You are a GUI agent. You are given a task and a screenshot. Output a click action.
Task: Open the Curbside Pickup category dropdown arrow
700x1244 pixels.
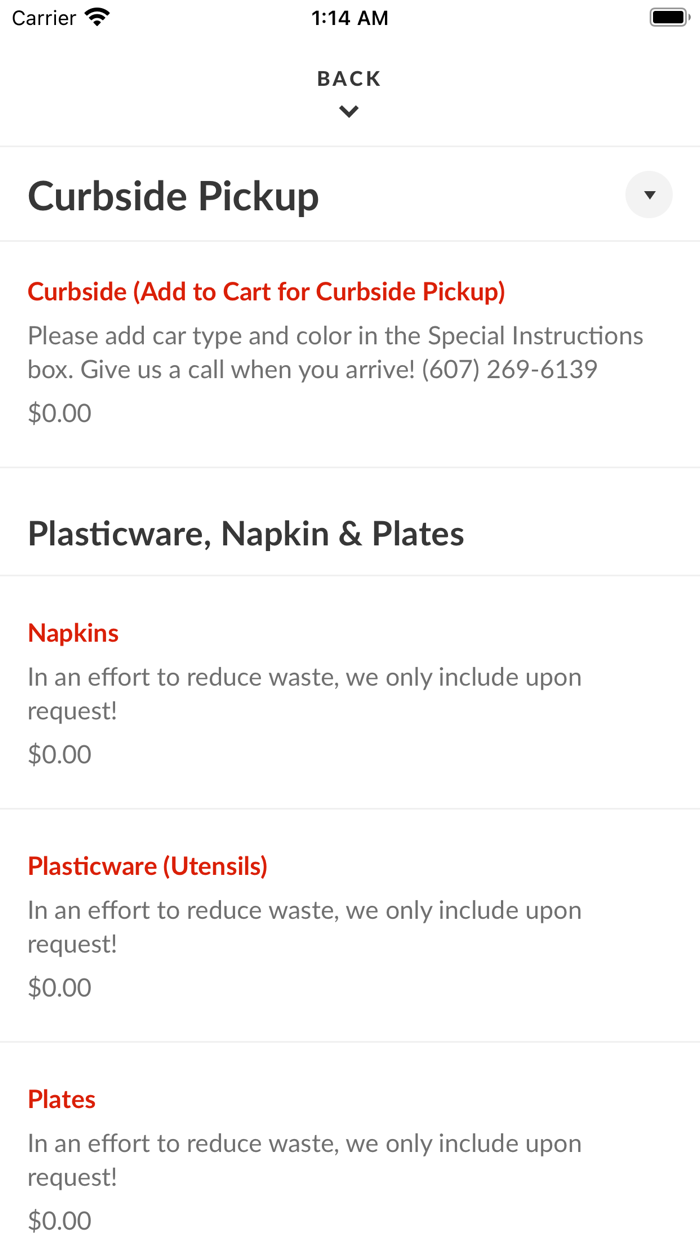pyautogui.click(x=649, y=195)
